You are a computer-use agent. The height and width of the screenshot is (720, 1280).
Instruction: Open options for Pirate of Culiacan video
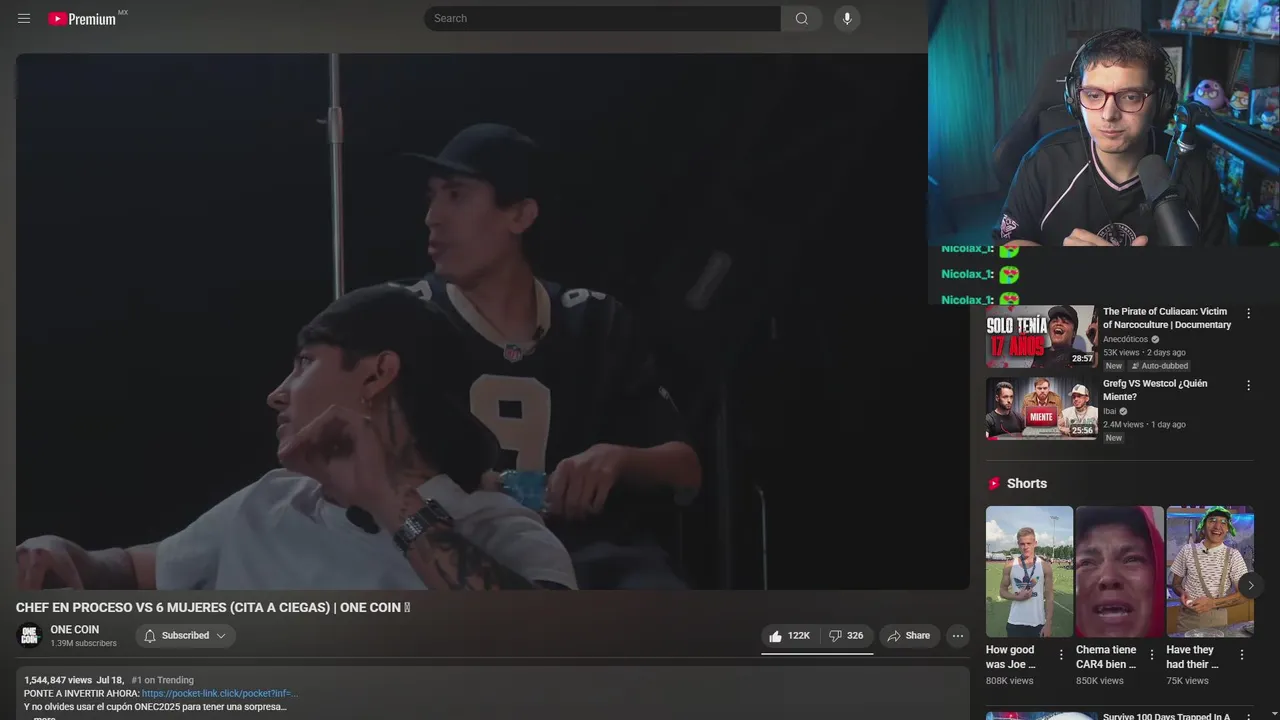coord(1248,313)
